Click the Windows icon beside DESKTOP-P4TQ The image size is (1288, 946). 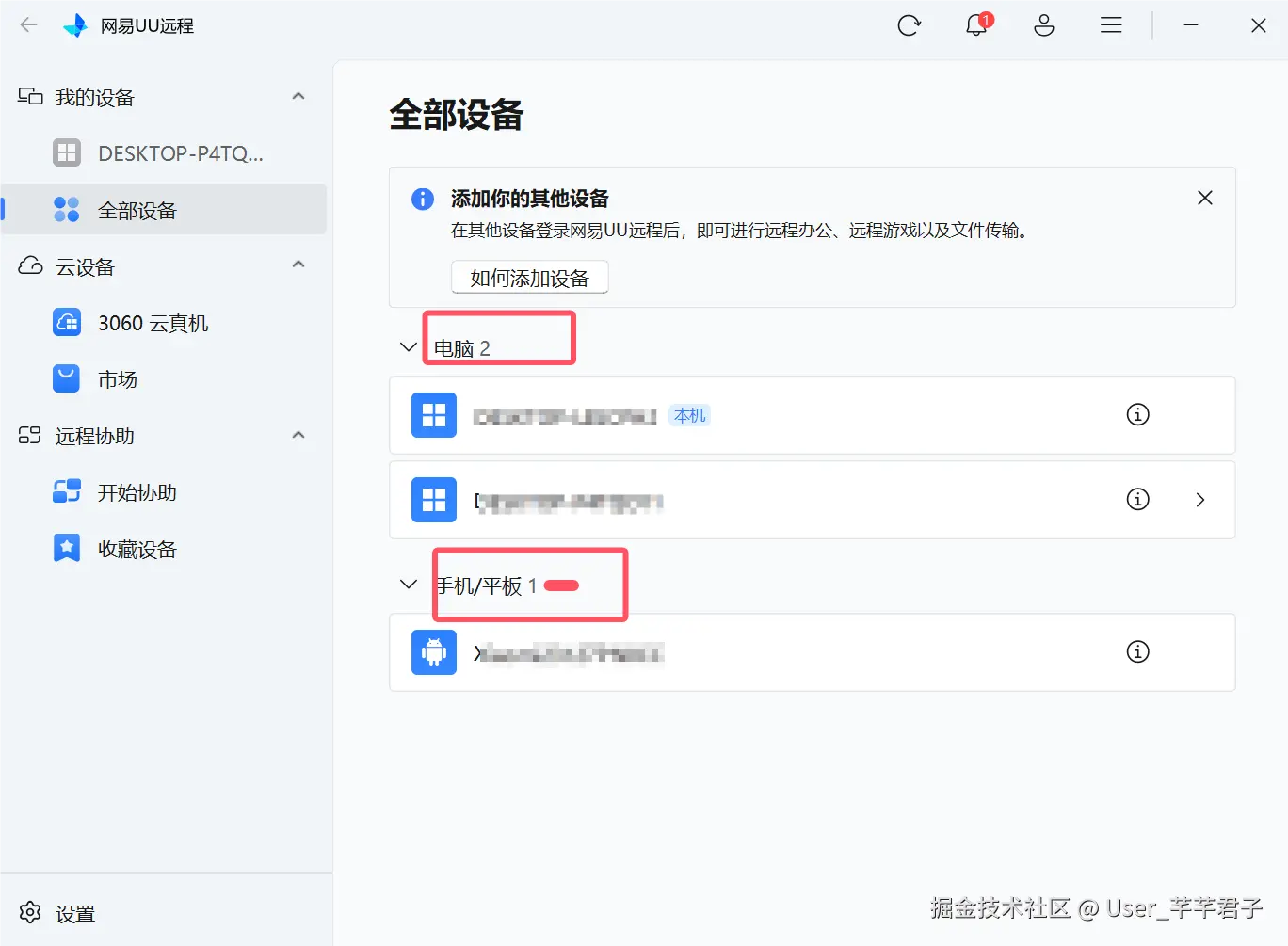click(x=67, y=152)
